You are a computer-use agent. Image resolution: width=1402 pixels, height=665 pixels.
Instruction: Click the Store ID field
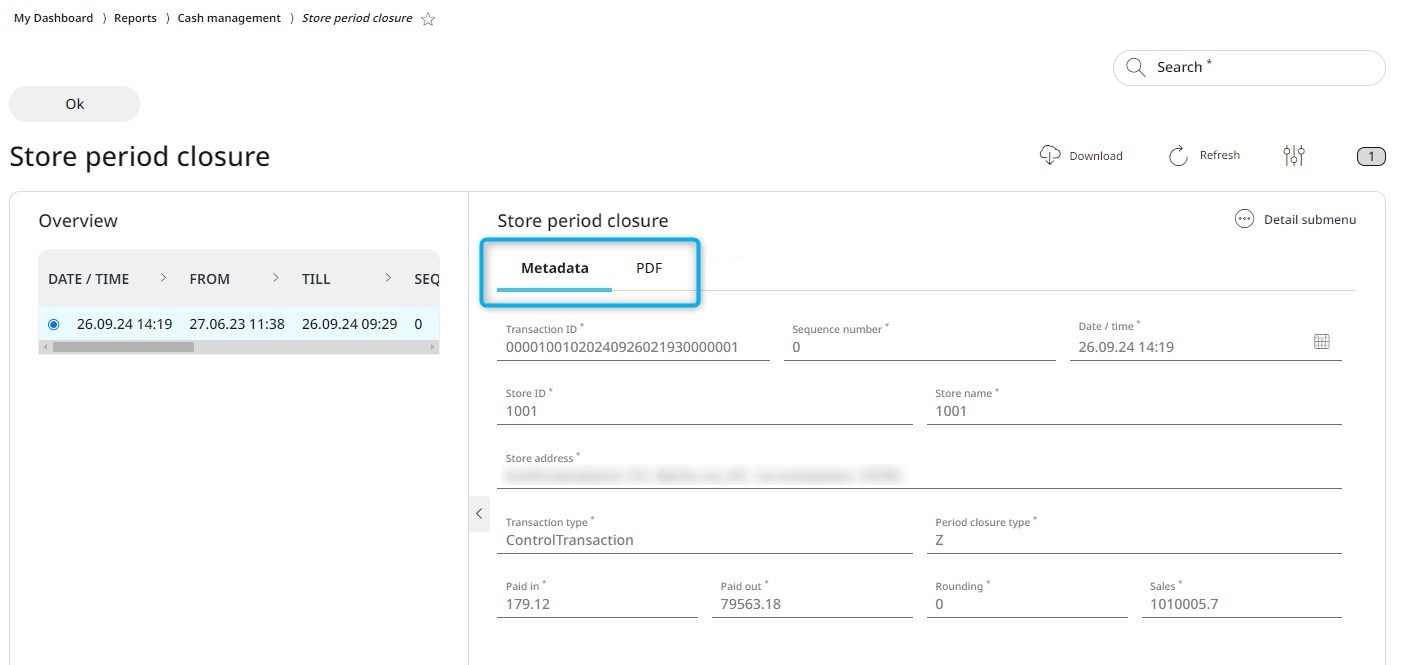pyautogui.click(x=705, y=404)
